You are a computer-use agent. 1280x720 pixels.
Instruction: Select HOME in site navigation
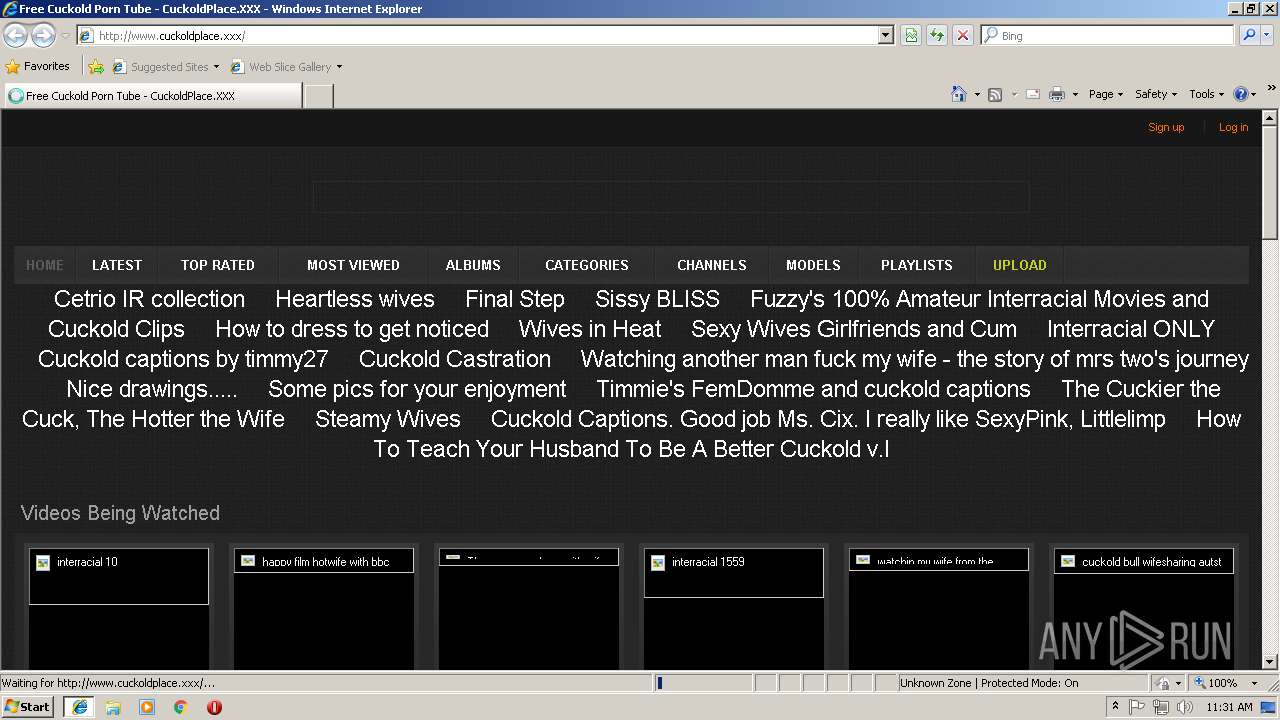[45, 265]
